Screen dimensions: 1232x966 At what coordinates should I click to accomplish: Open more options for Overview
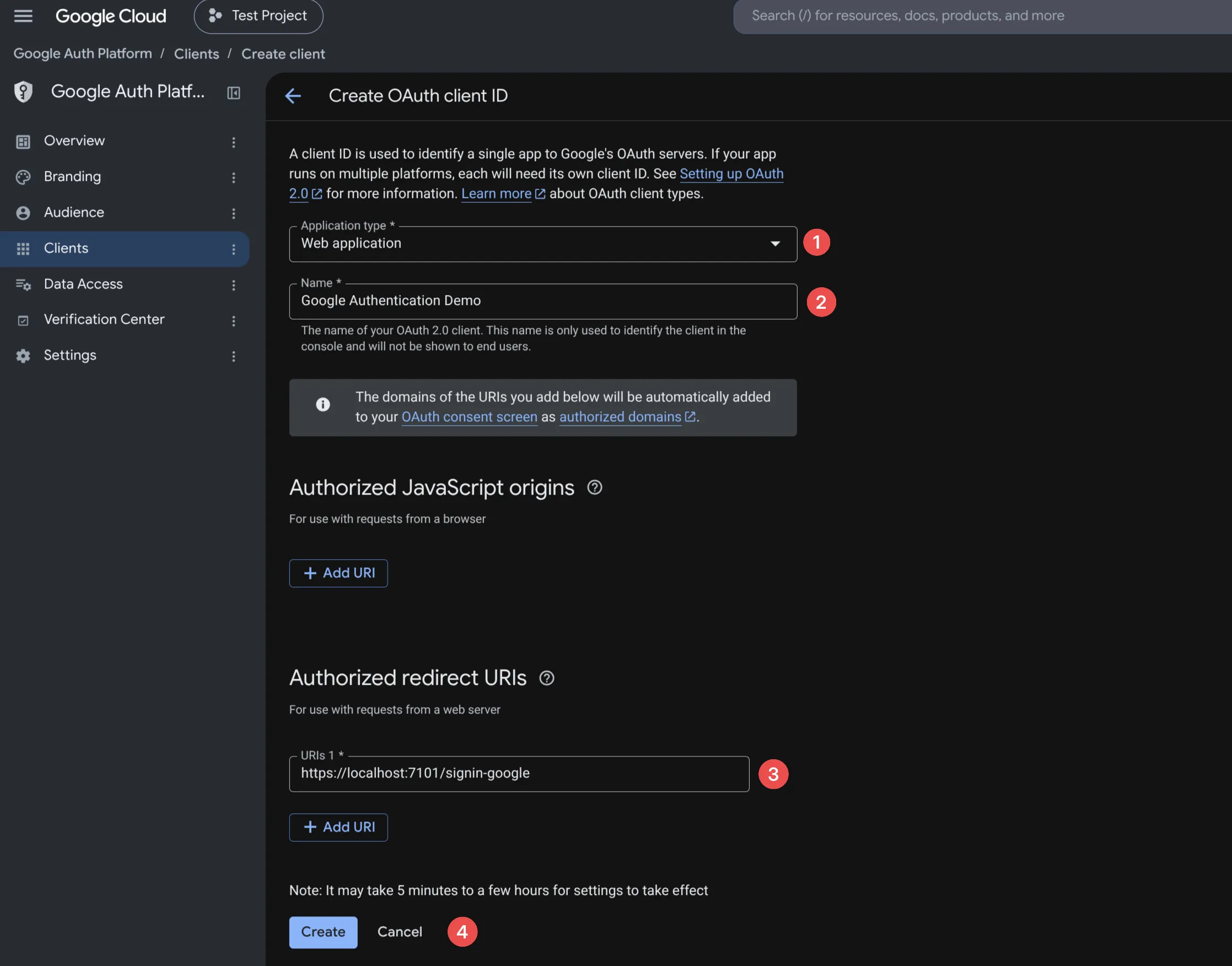point(234,142)
